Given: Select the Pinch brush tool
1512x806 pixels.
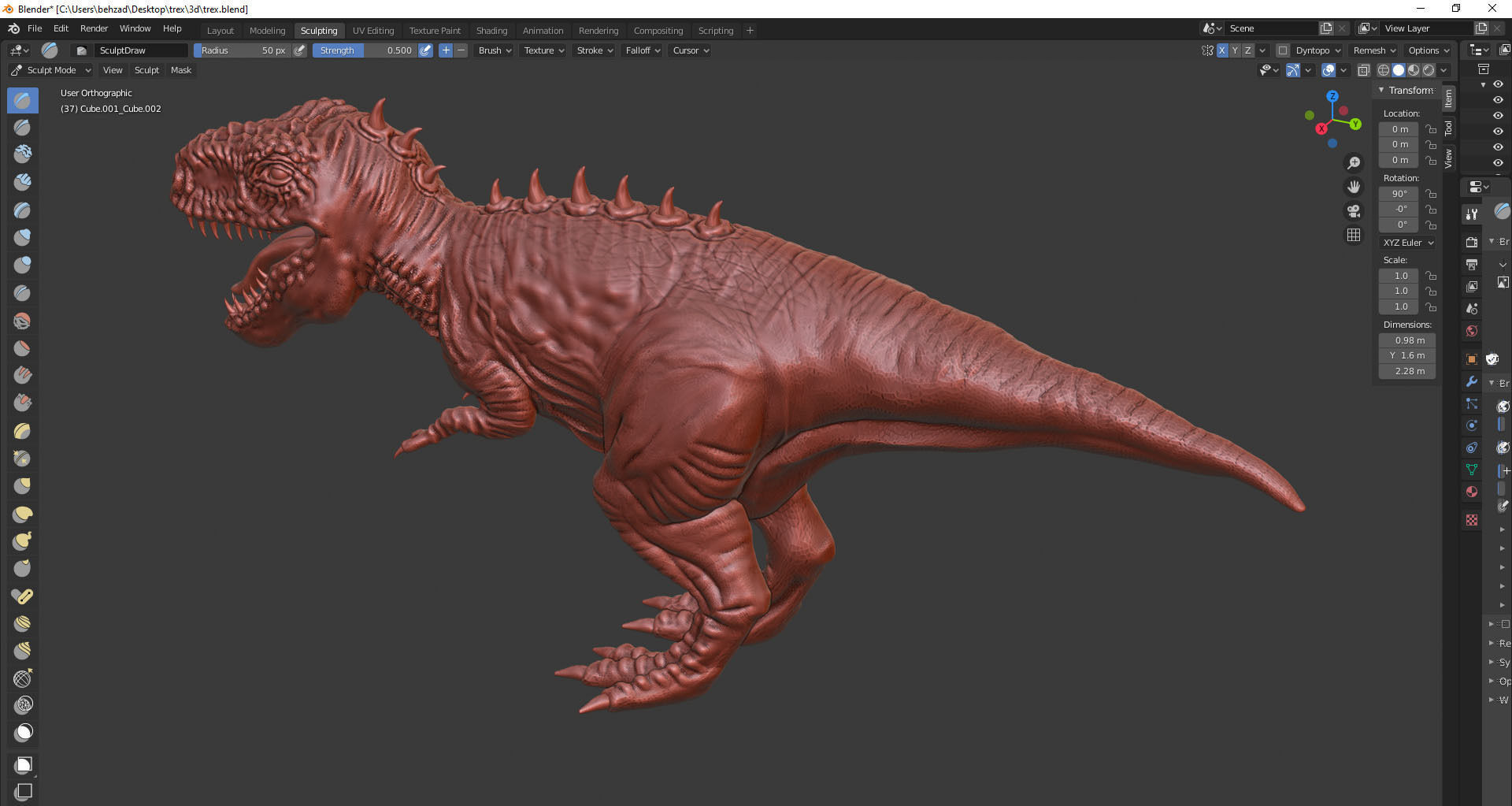Looking at the screenshot, I should (x=22, y=458).
